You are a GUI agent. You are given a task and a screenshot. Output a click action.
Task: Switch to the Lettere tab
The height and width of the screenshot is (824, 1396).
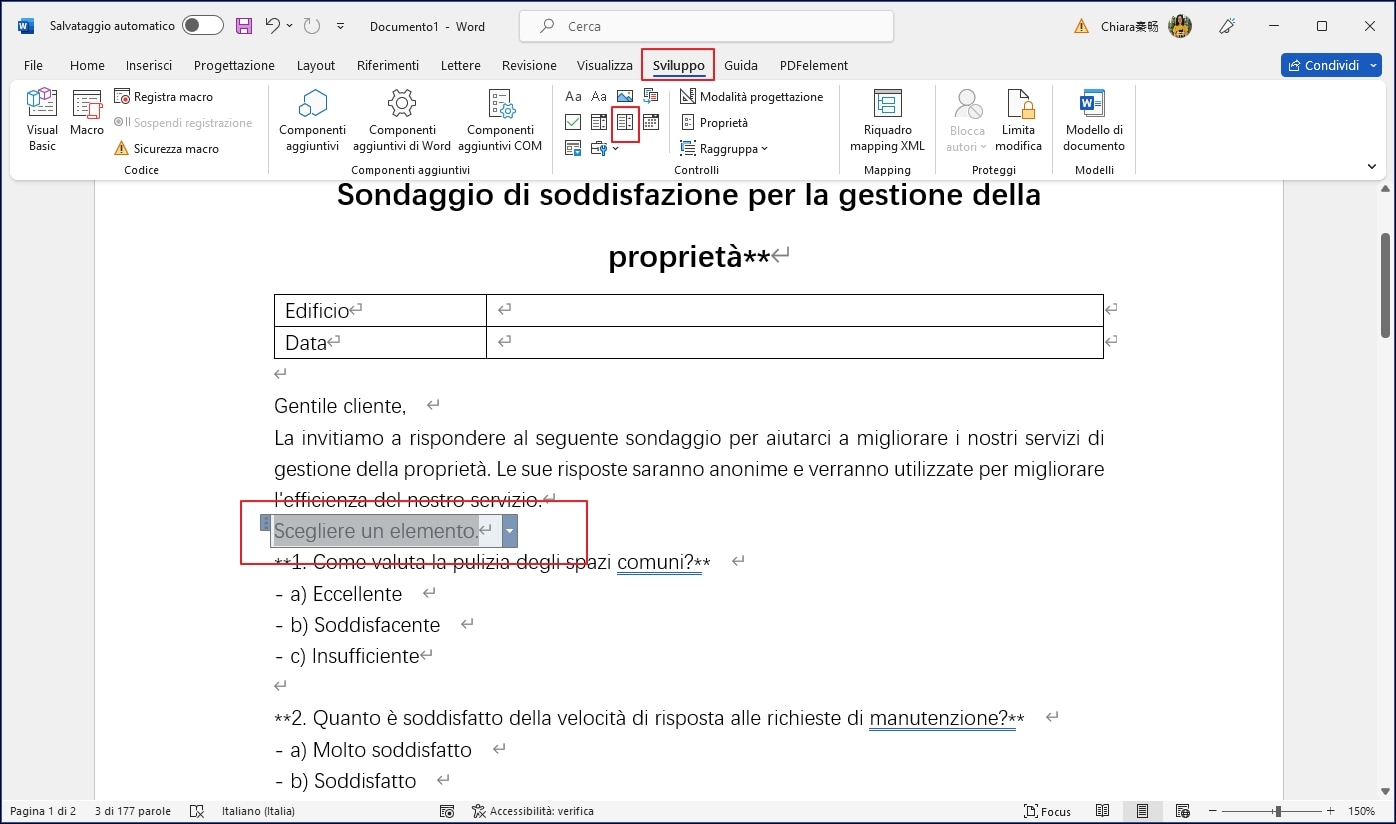461,65
